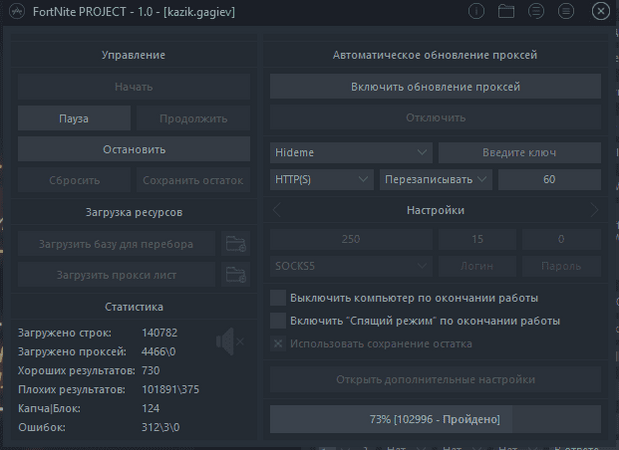Click Сохранить остаток button
This screenshot has height=450, width=619.
pos(193,180)
